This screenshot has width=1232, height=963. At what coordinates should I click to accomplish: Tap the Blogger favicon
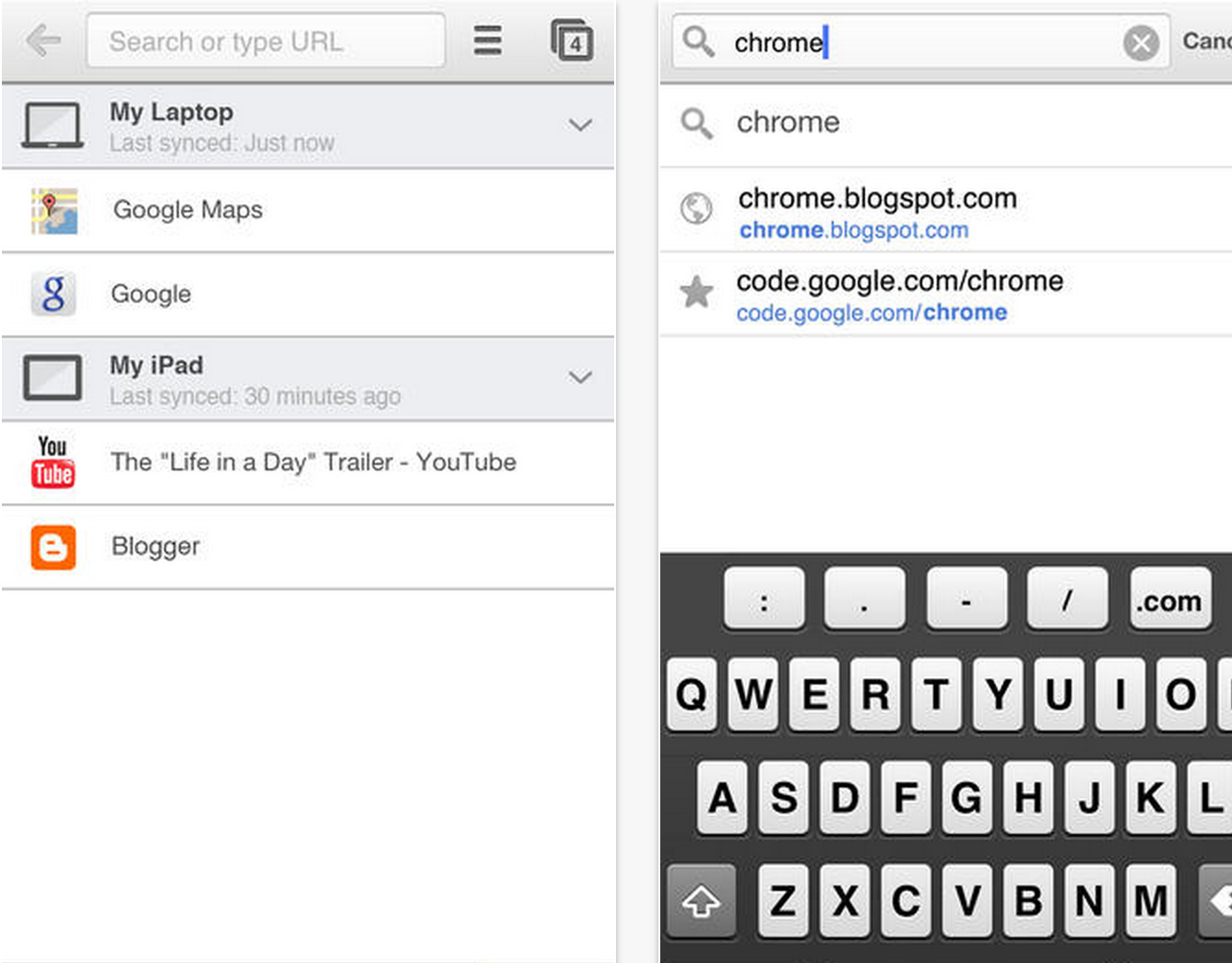click(53, 547)
